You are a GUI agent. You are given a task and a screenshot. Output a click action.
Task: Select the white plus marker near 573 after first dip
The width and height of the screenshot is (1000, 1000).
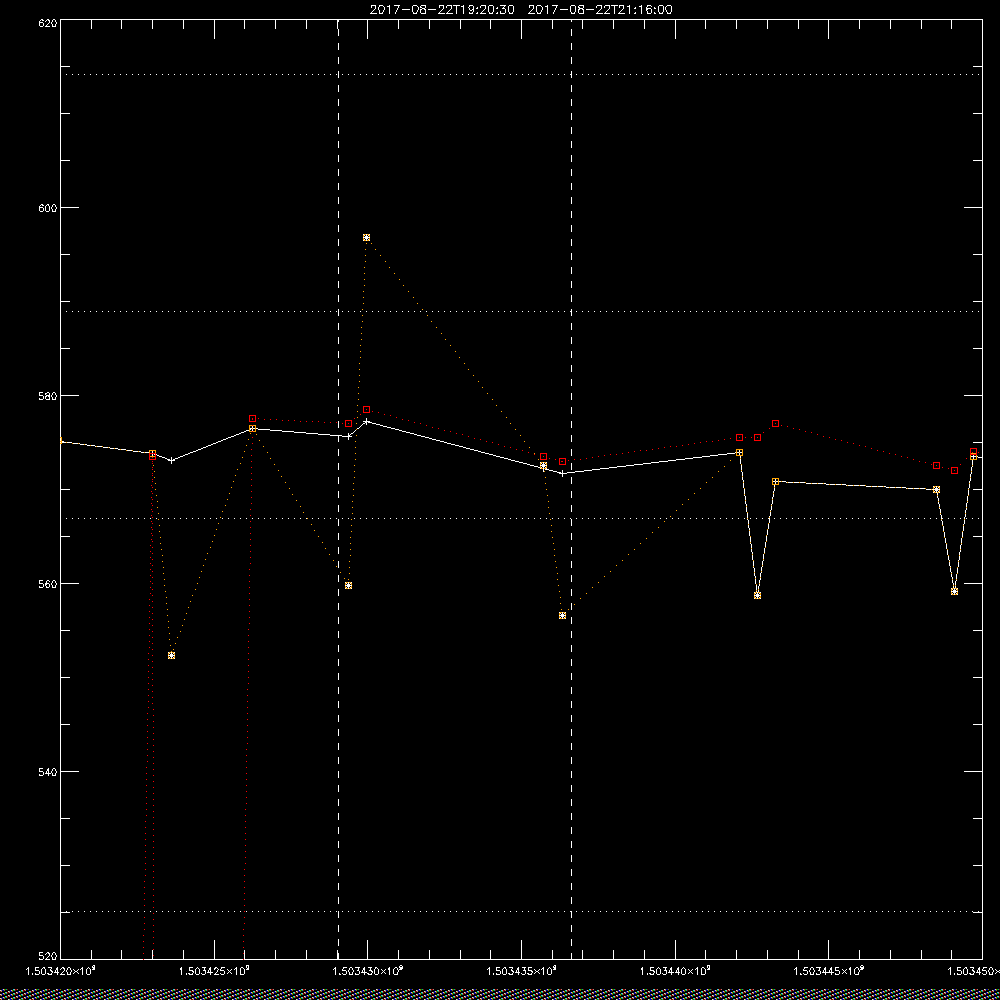[172, 460]
